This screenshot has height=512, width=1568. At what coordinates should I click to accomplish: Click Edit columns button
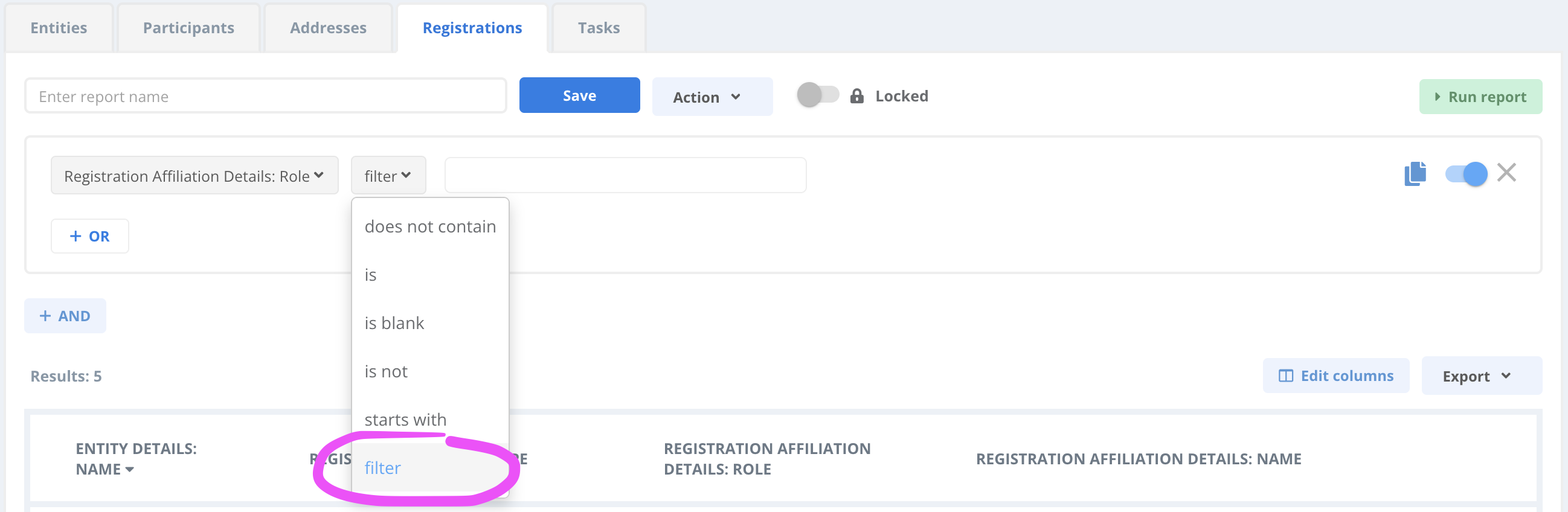pos(1335,376)
